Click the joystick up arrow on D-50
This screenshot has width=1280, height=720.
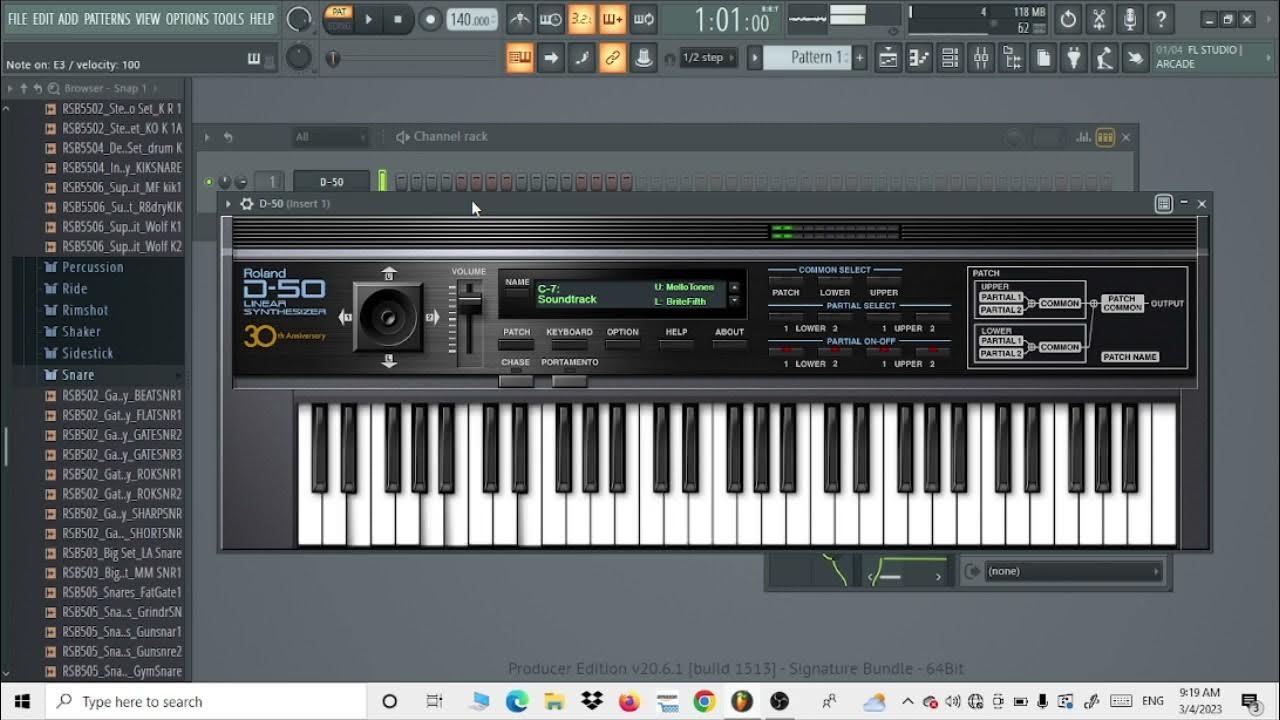pos(389,273)
